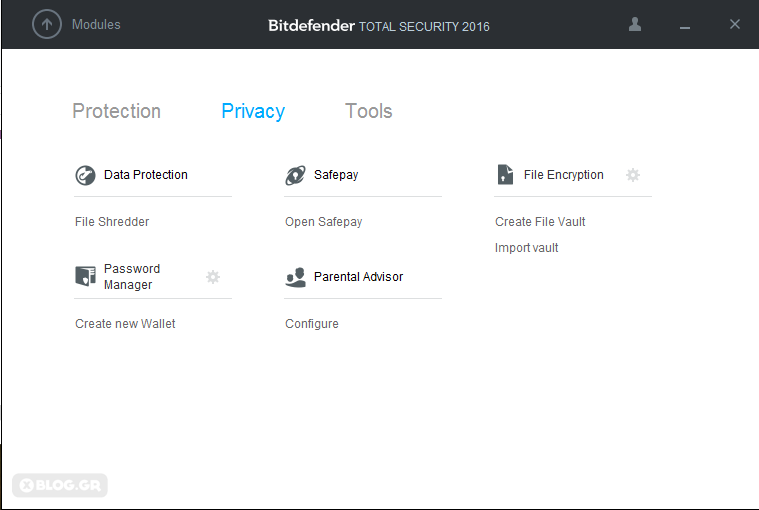Open the user account profile icon

point(635,24)
